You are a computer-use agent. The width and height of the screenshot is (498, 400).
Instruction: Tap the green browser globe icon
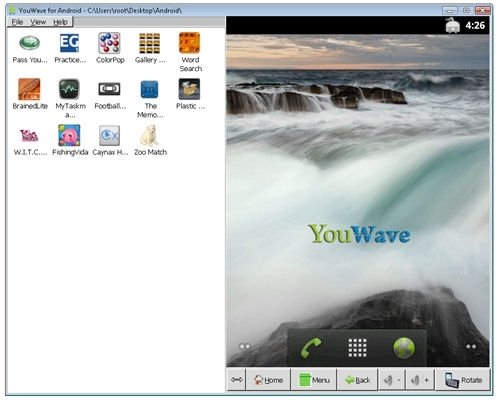tap(404, 348)
